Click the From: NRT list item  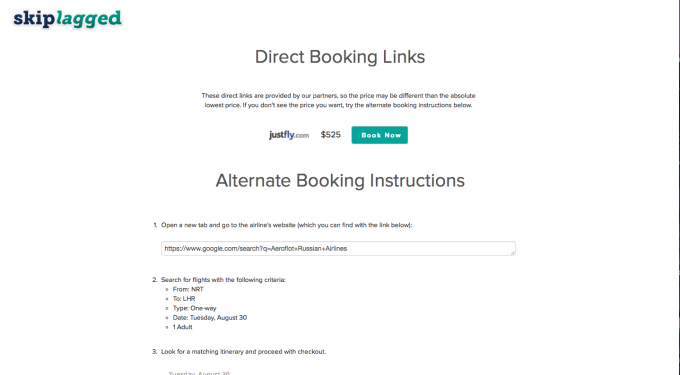click(x=188, y=289)
